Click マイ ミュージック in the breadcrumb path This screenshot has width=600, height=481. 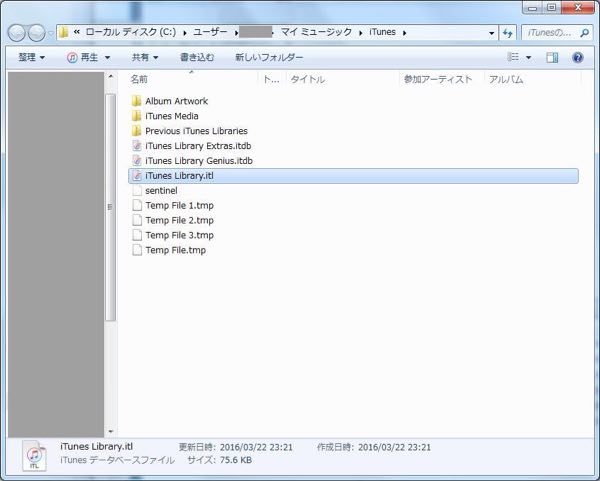click(316, 32)
